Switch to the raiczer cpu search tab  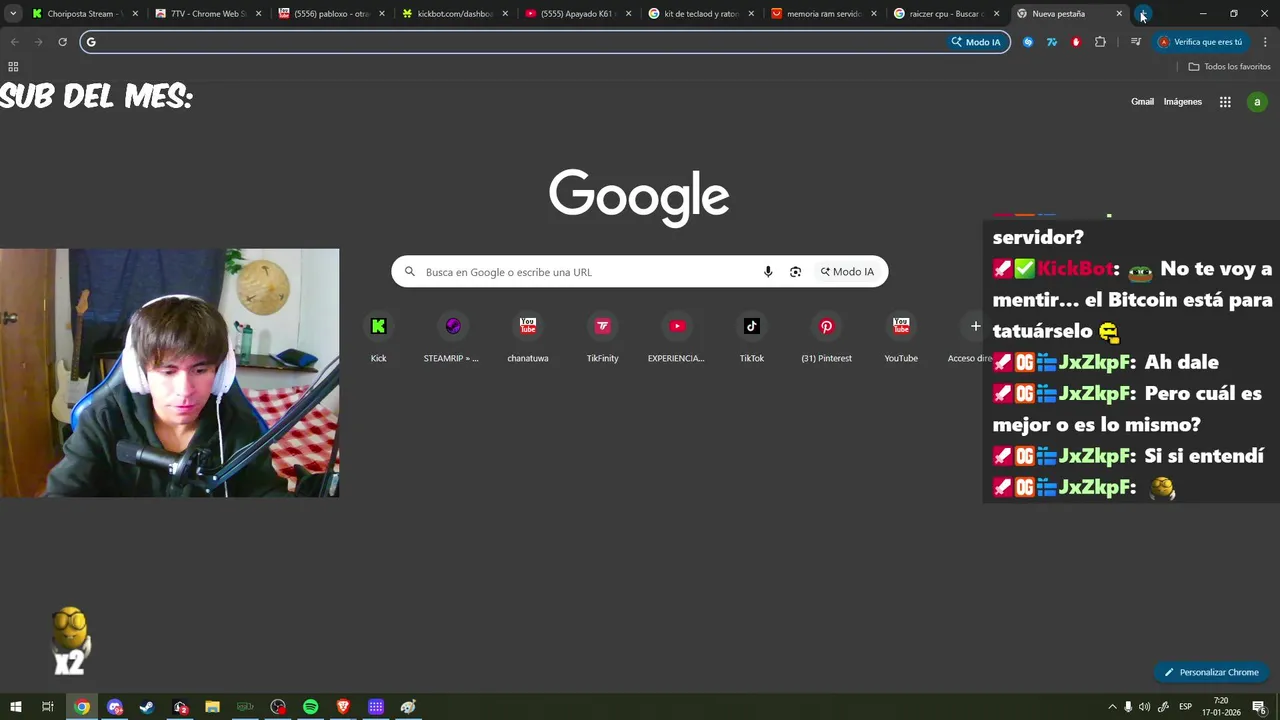(x=945, y=14)
